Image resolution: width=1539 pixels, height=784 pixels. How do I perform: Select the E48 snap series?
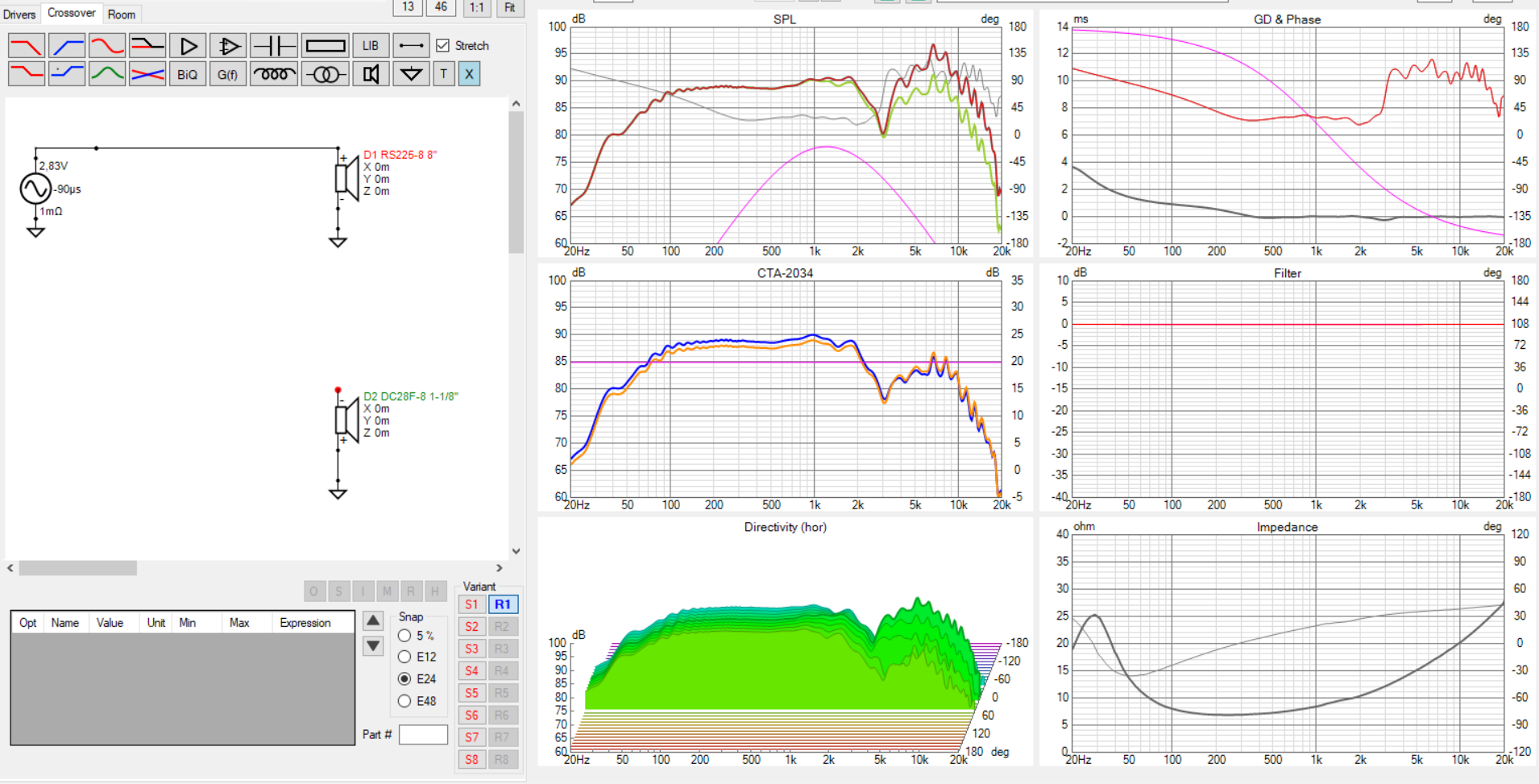pos(404,701)
